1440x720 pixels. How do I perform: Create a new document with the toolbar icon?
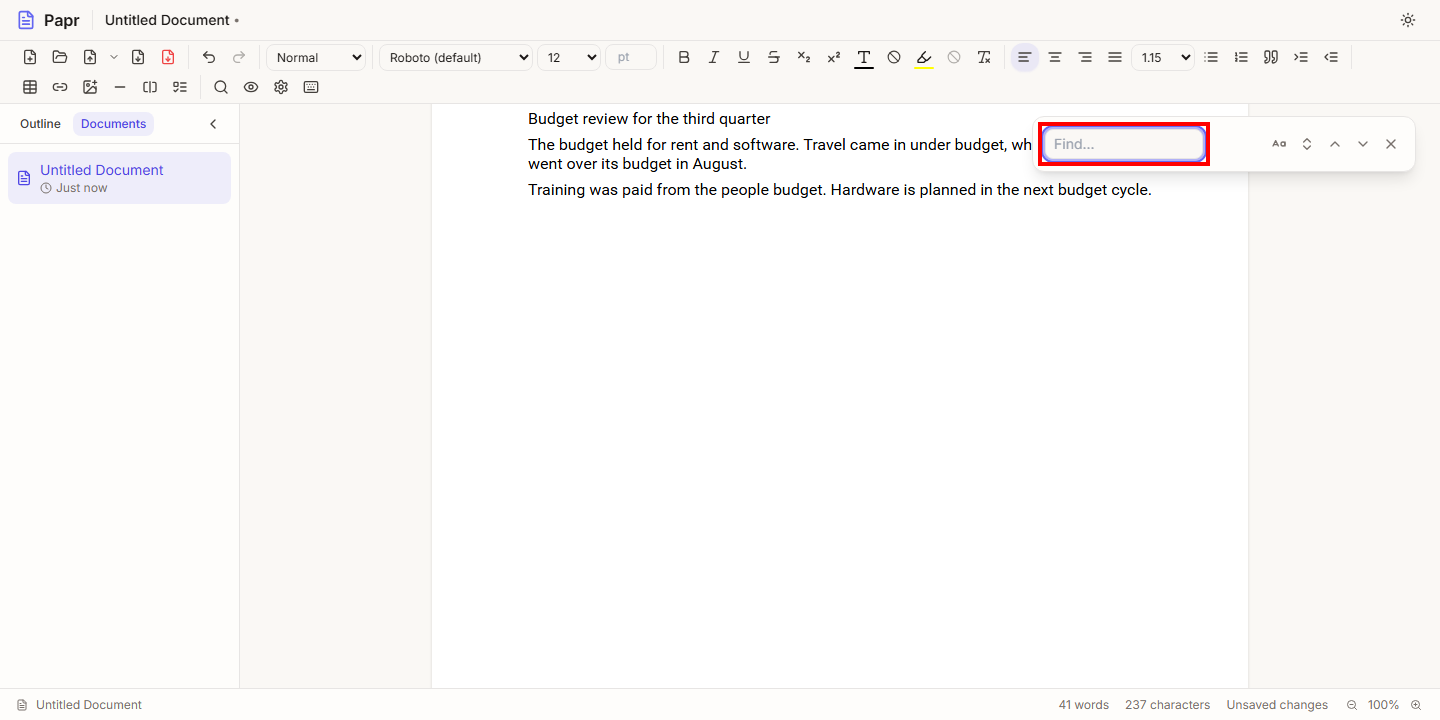click(x=30, y=57)
